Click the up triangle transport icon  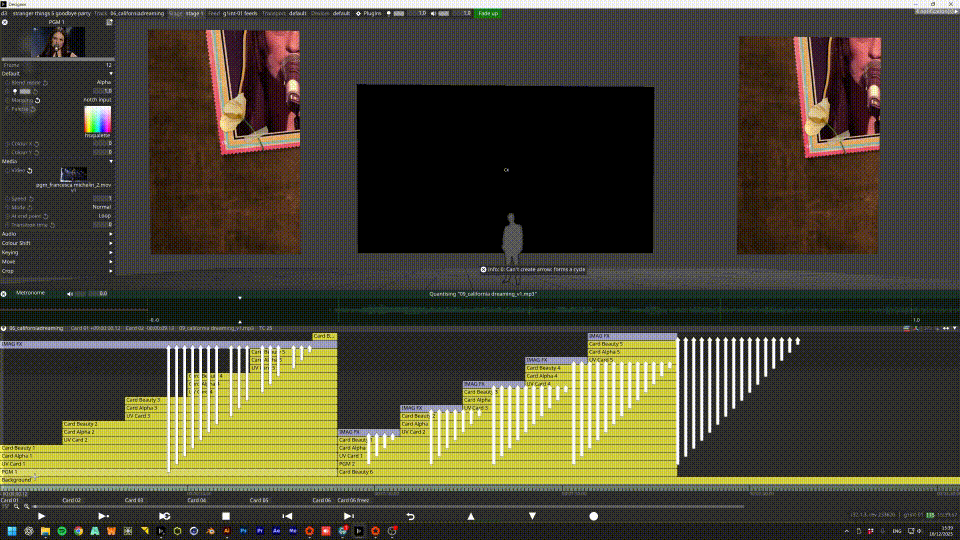pyautogui.click(x=471, y=516)
